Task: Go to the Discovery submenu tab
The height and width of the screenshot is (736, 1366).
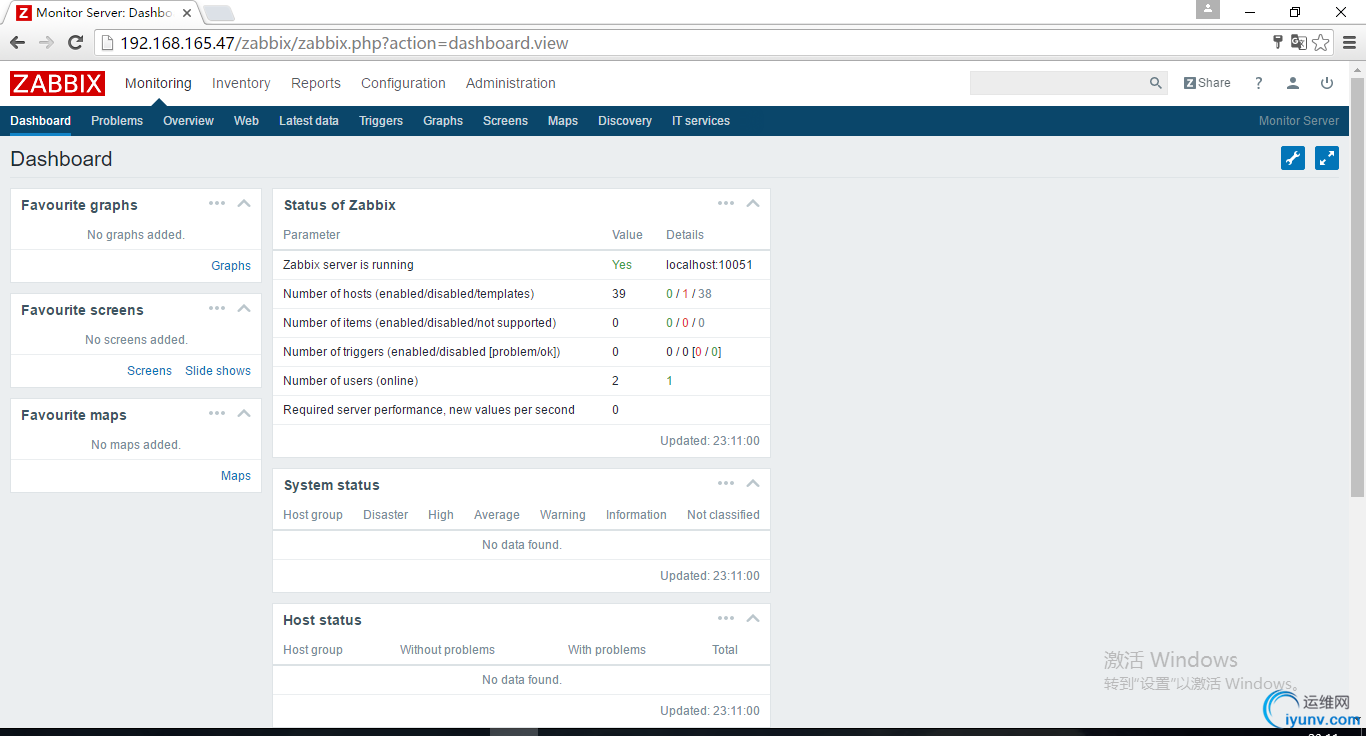Action: (x=625, y=121)
